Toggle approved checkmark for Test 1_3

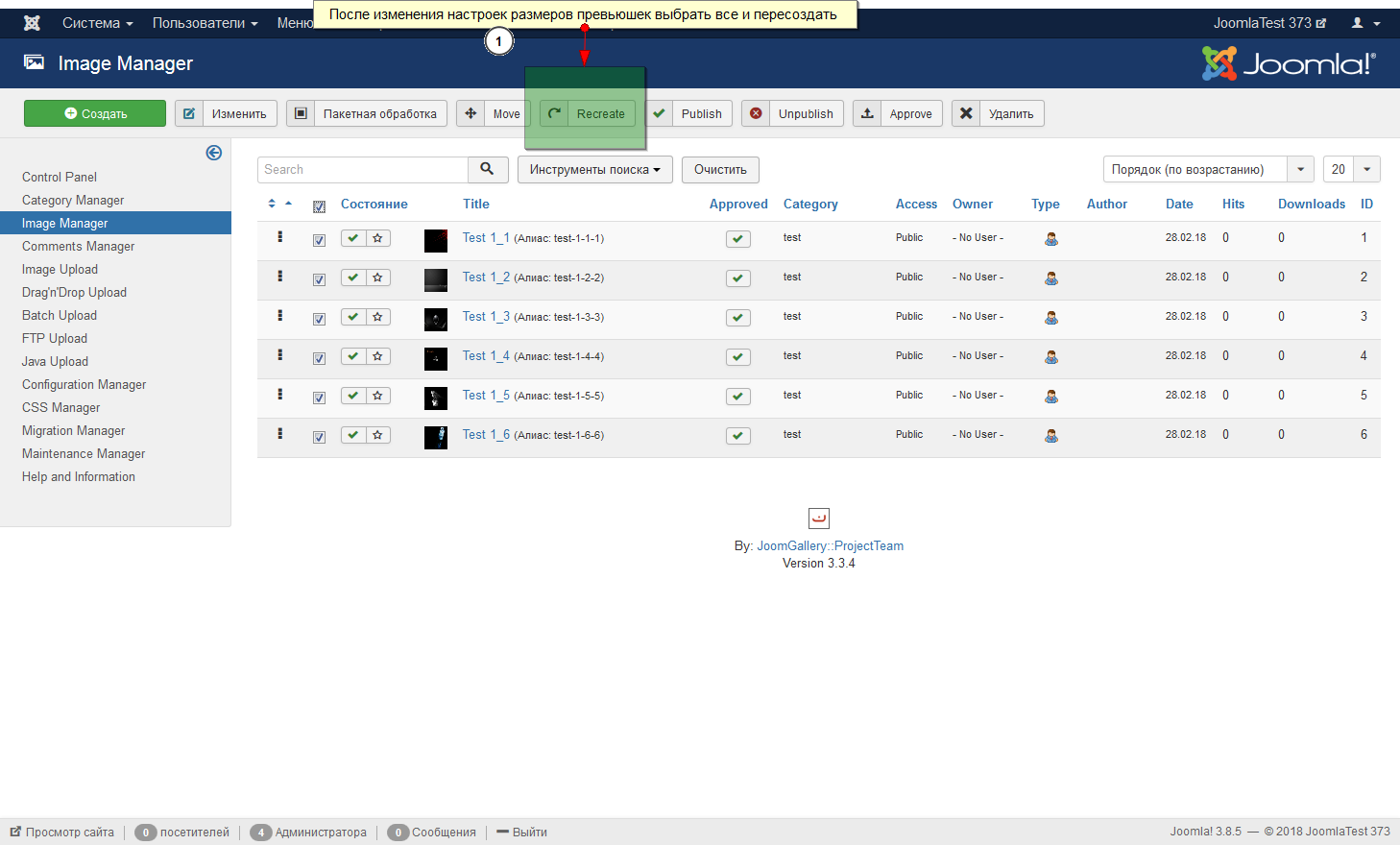tap(738, 318)
